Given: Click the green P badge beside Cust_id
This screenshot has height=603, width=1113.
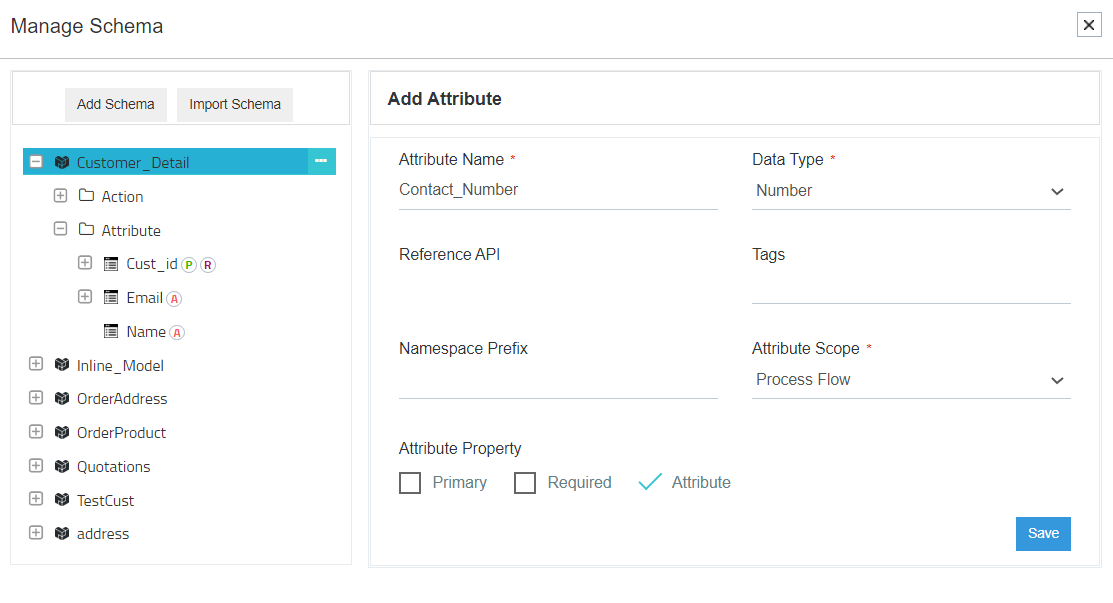Looking at the screenshot, I should click(x=189, y=265).
